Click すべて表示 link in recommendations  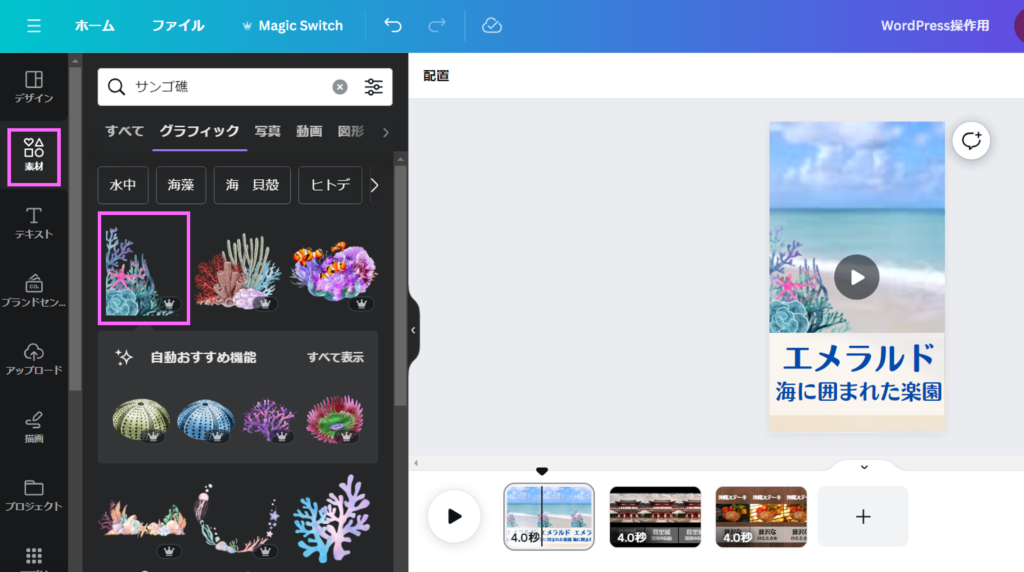click(x=335, y=357)
